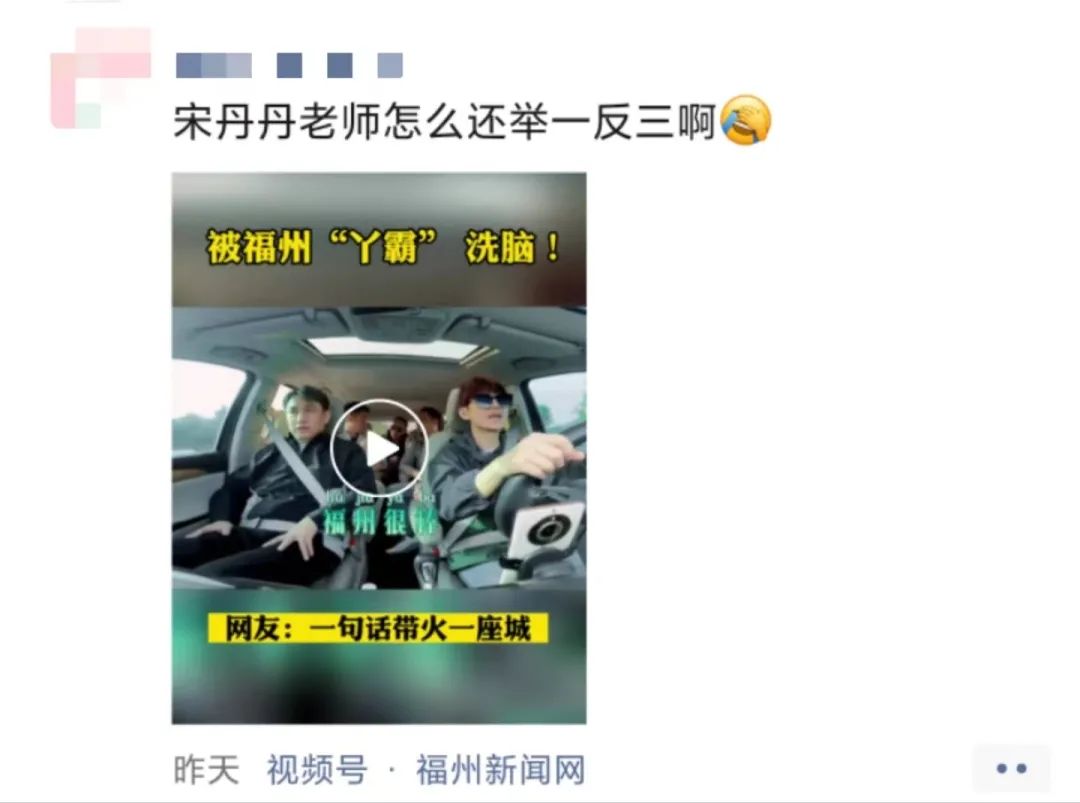
Task: Tap the blurred blue username
Action: (x=289, y=65)
